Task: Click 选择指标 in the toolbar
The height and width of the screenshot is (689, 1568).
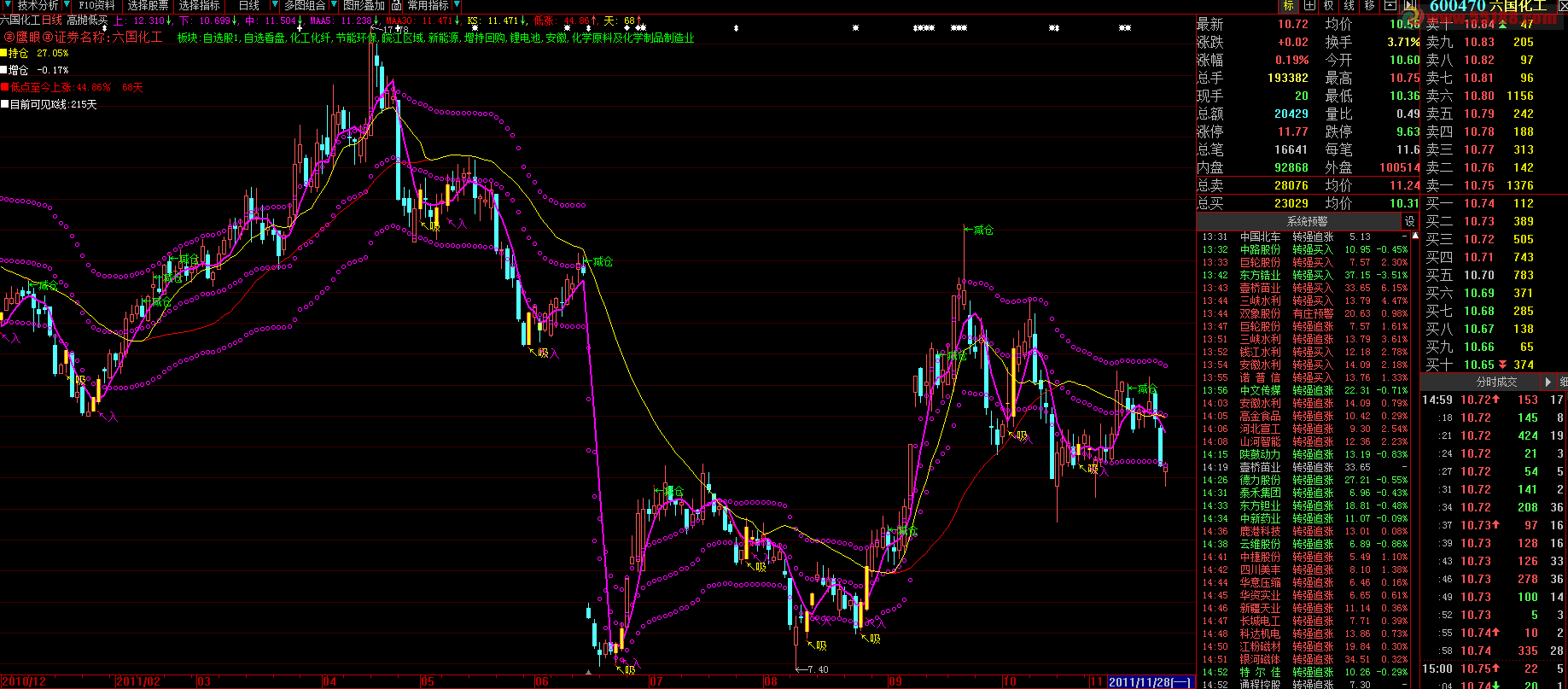Action: tap(200, 6)
